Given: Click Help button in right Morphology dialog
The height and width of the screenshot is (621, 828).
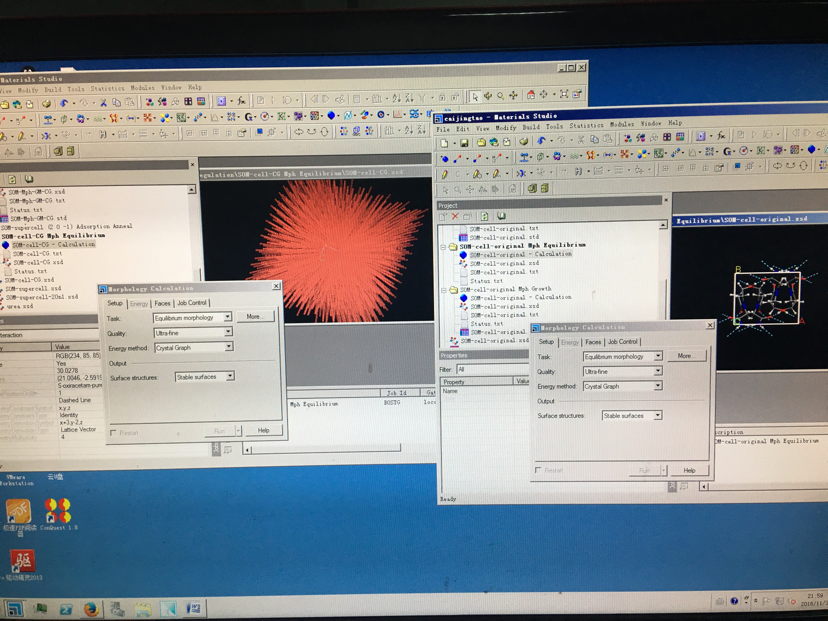Looking at the screenshot, I should (689, 470).
